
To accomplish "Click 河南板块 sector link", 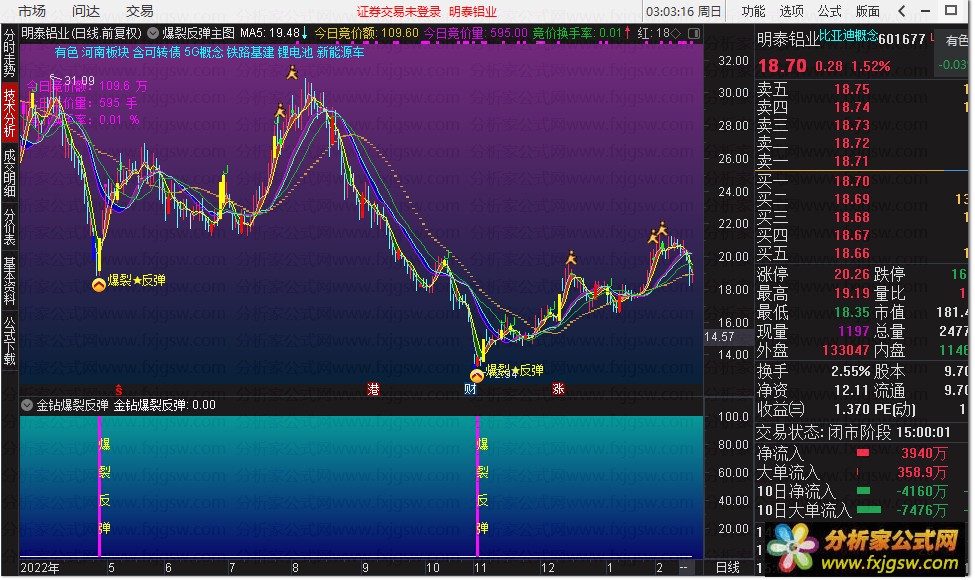I will coord(105,52).
